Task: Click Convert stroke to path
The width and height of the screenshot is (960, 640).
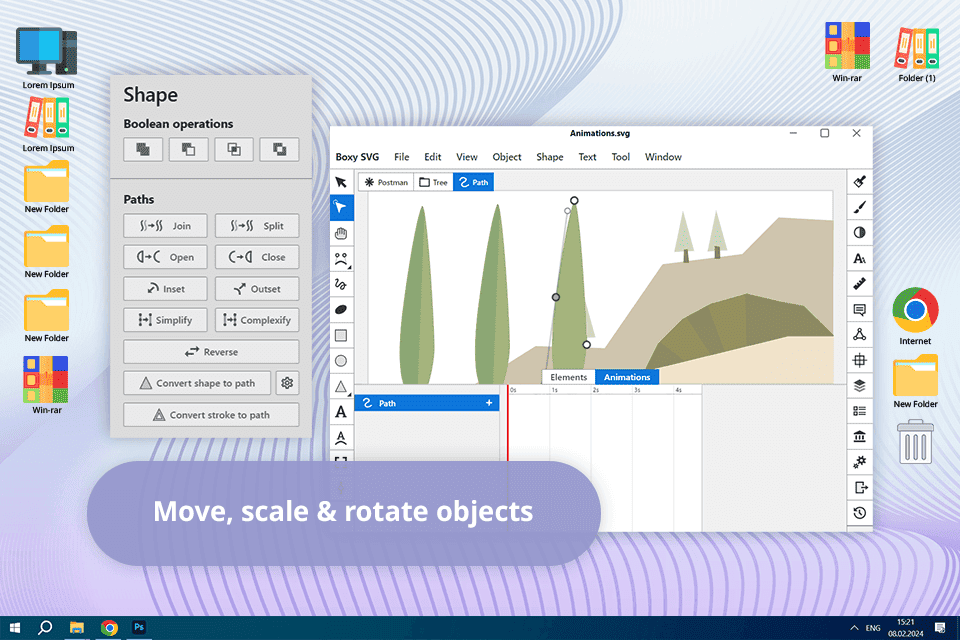Action: tap(211, 415)
